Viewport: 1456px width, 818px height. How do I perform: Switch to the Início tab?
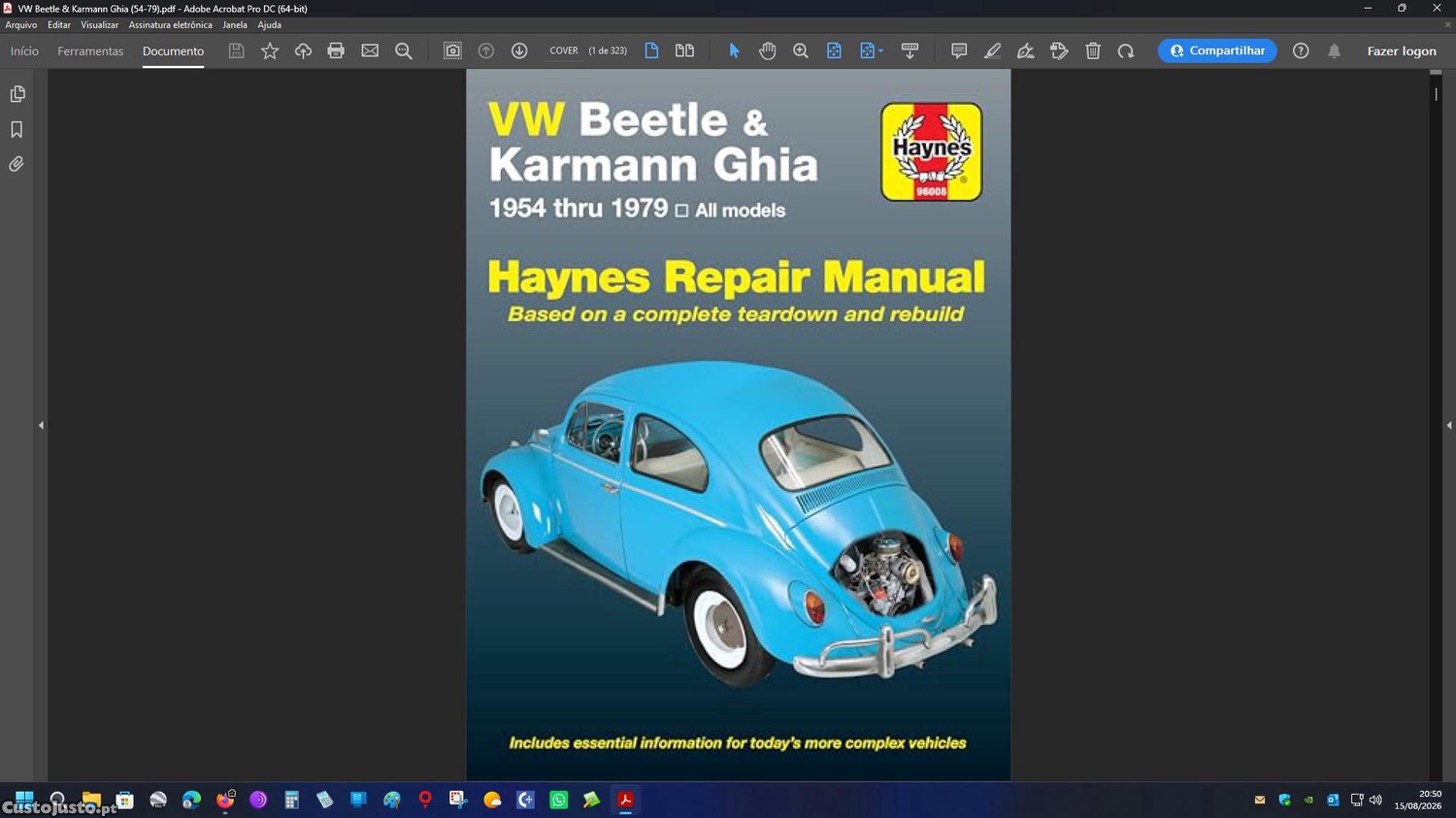tap(24, 51)
